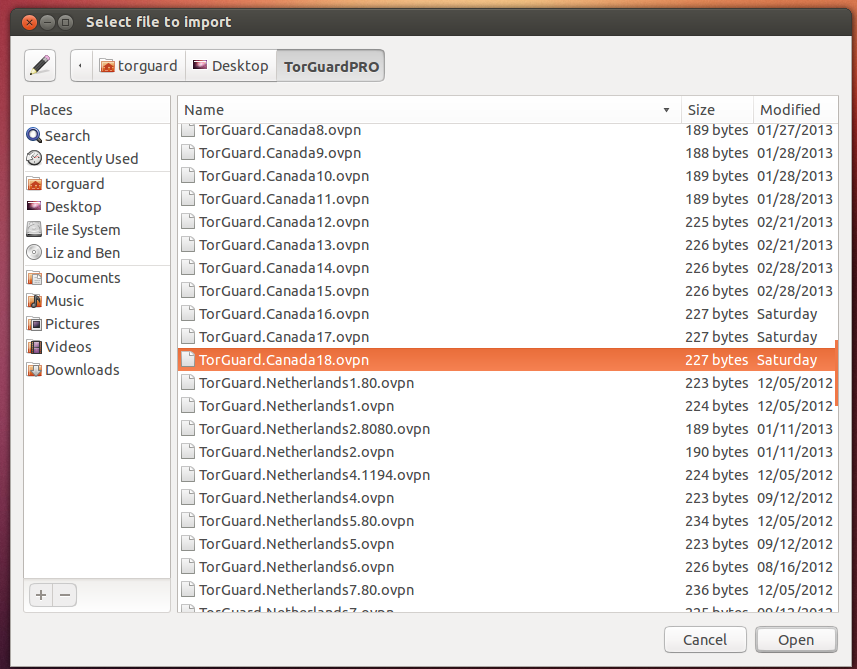Select the TorGuard.Canada17.ovpn file icon
The height and width of the screenshot is (669, 857).
tap(188, 336)
